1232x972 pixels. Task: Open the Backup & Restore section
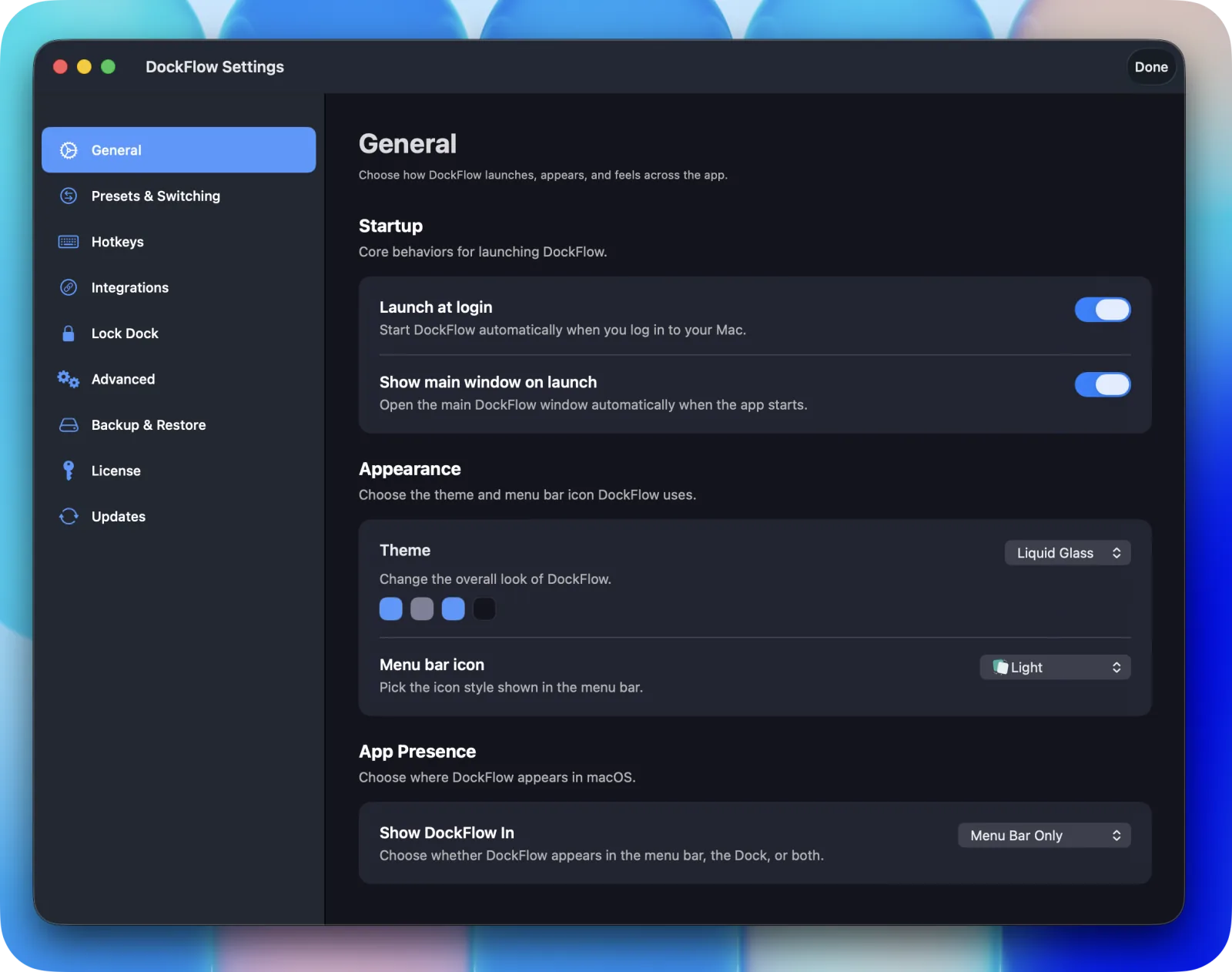coord(179,425)
